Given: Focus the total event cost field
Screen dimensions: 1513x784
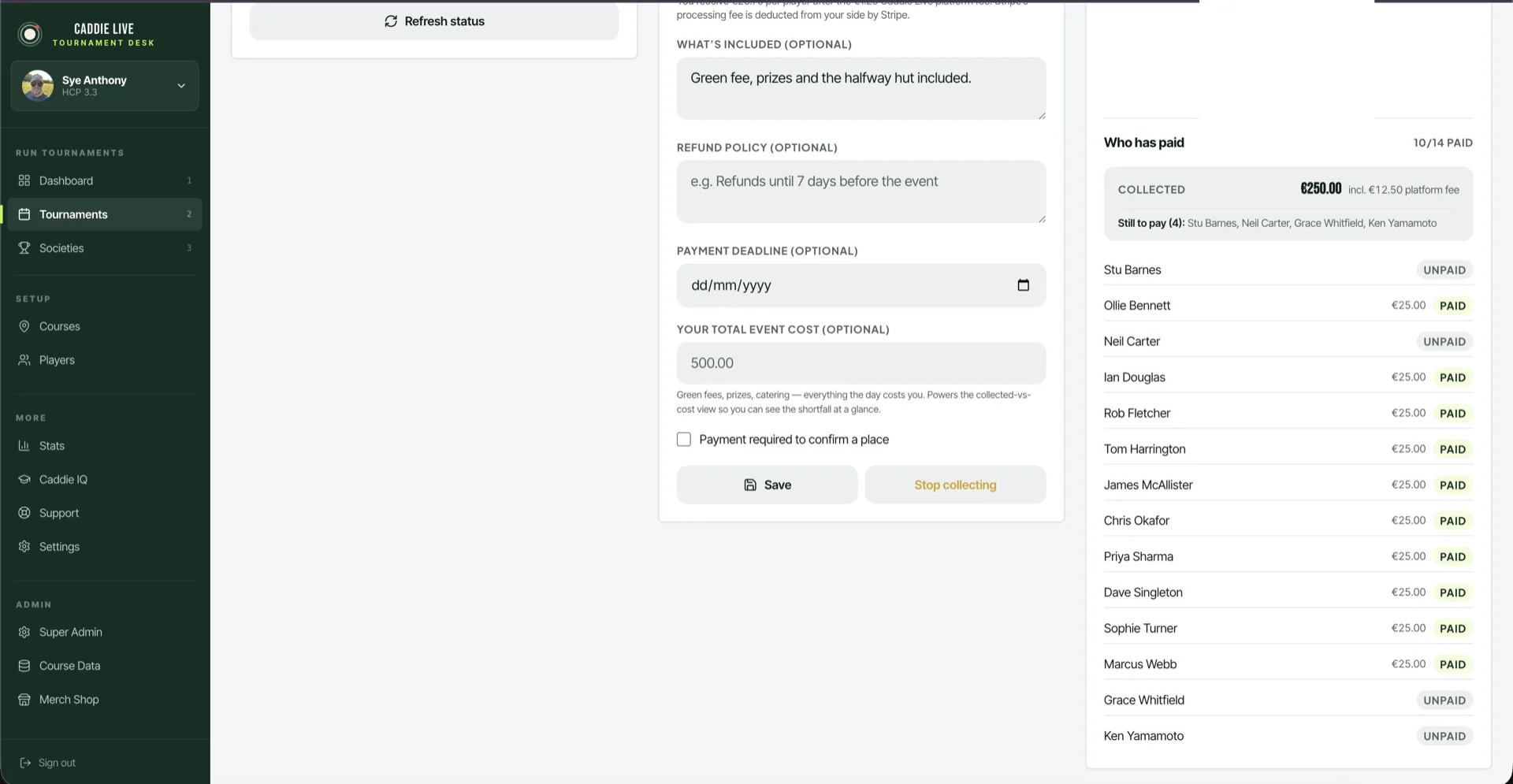Looking at the screenshot, I should click(861, 363).
